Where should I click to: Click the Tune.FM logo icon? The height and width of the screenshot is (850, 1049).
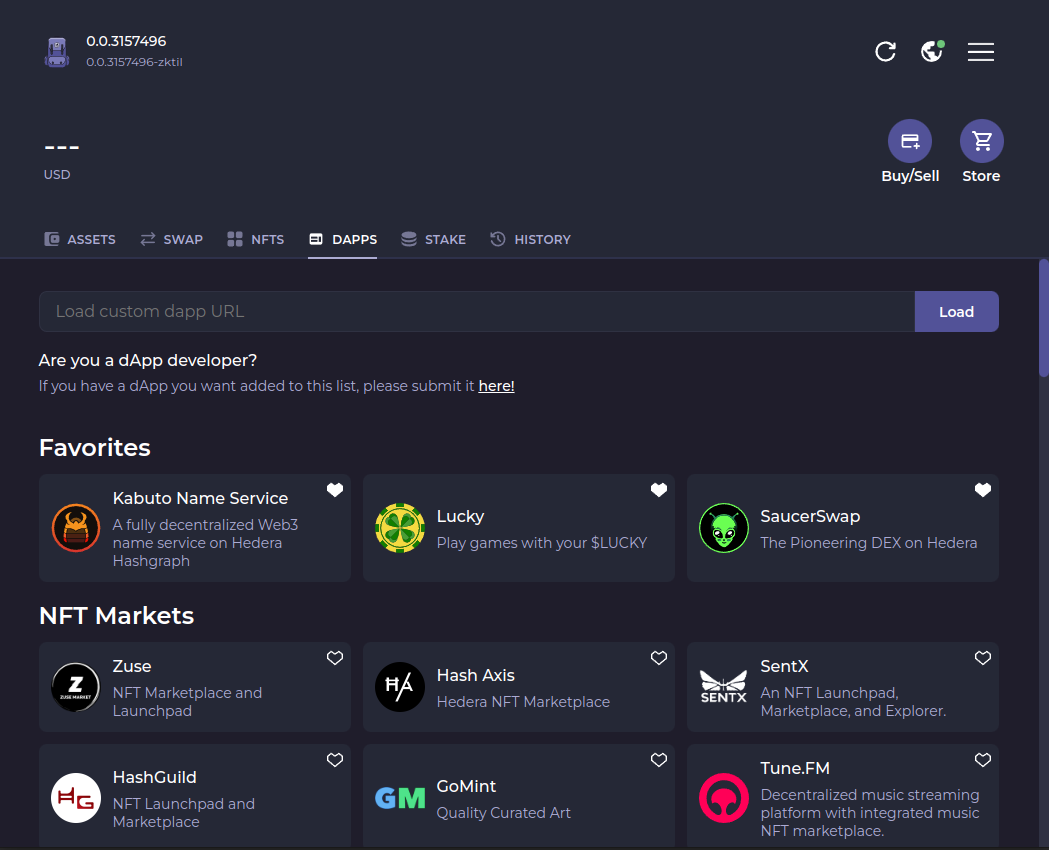click(723, 797)
